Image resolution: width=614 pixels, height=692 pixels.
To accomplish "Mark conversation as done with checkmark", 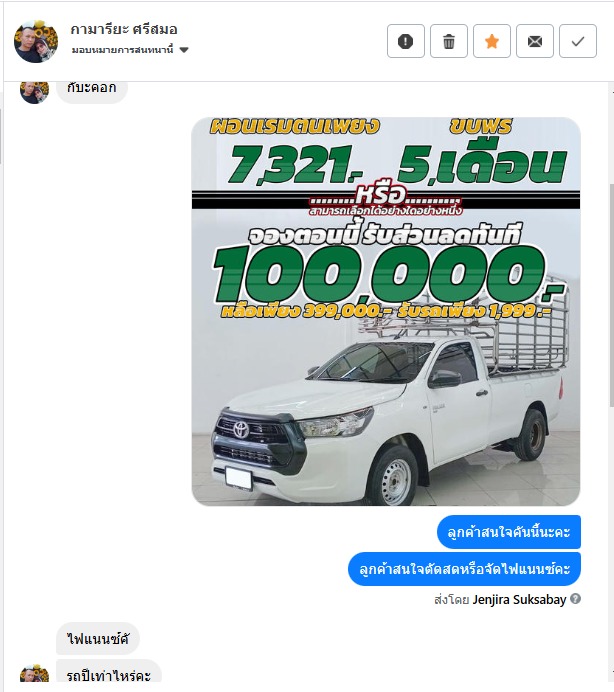I will pyautogui.click(x=578, y=41).
